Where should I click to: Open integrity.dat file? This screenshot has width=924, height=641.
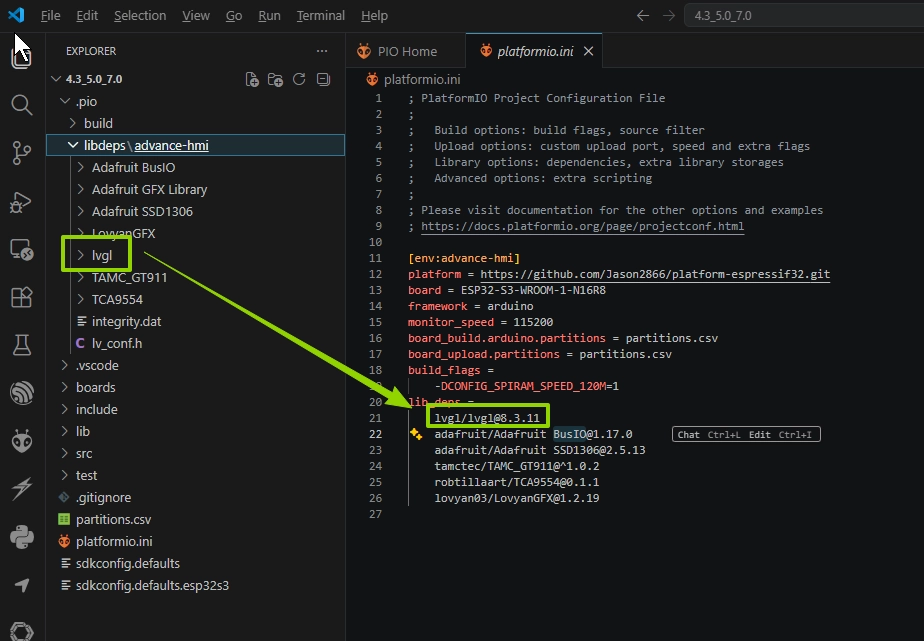click(x=194, y=321)
